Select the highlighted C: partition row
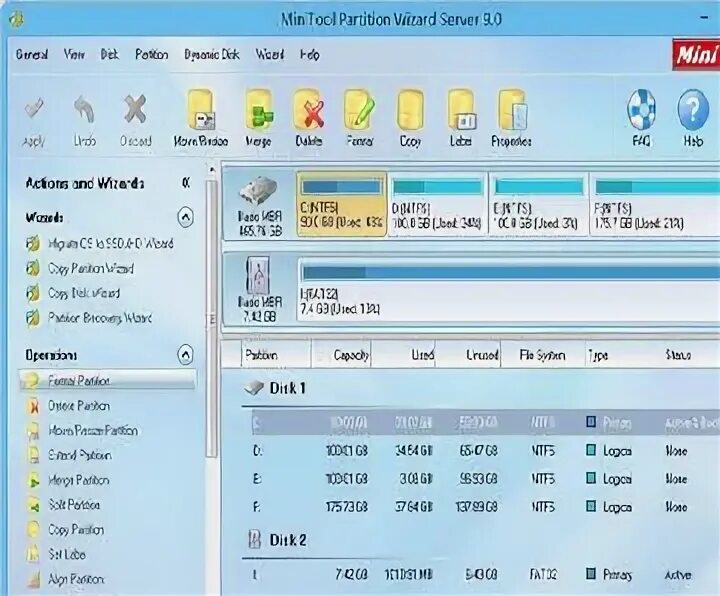 [x=485, y=422]
